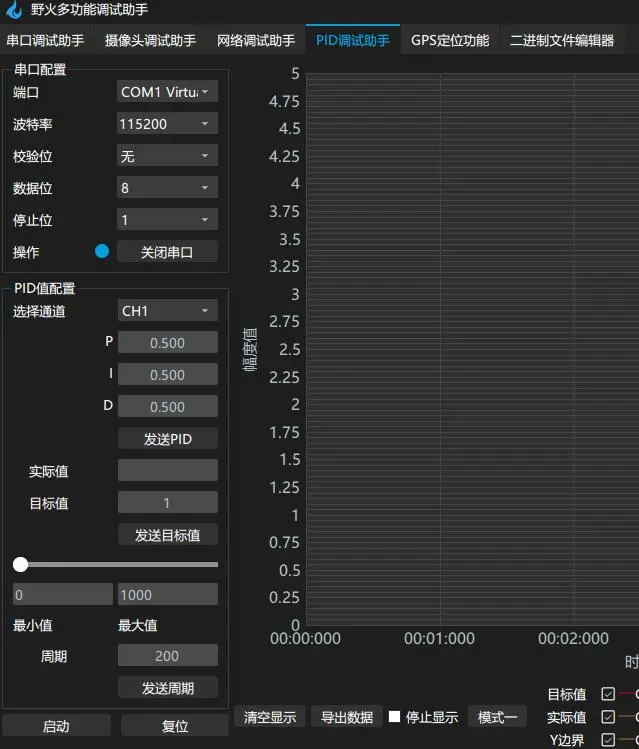Switch to the 网络调试助手 tab
This screenshot has width=639, height=749.
click(256, 41)
